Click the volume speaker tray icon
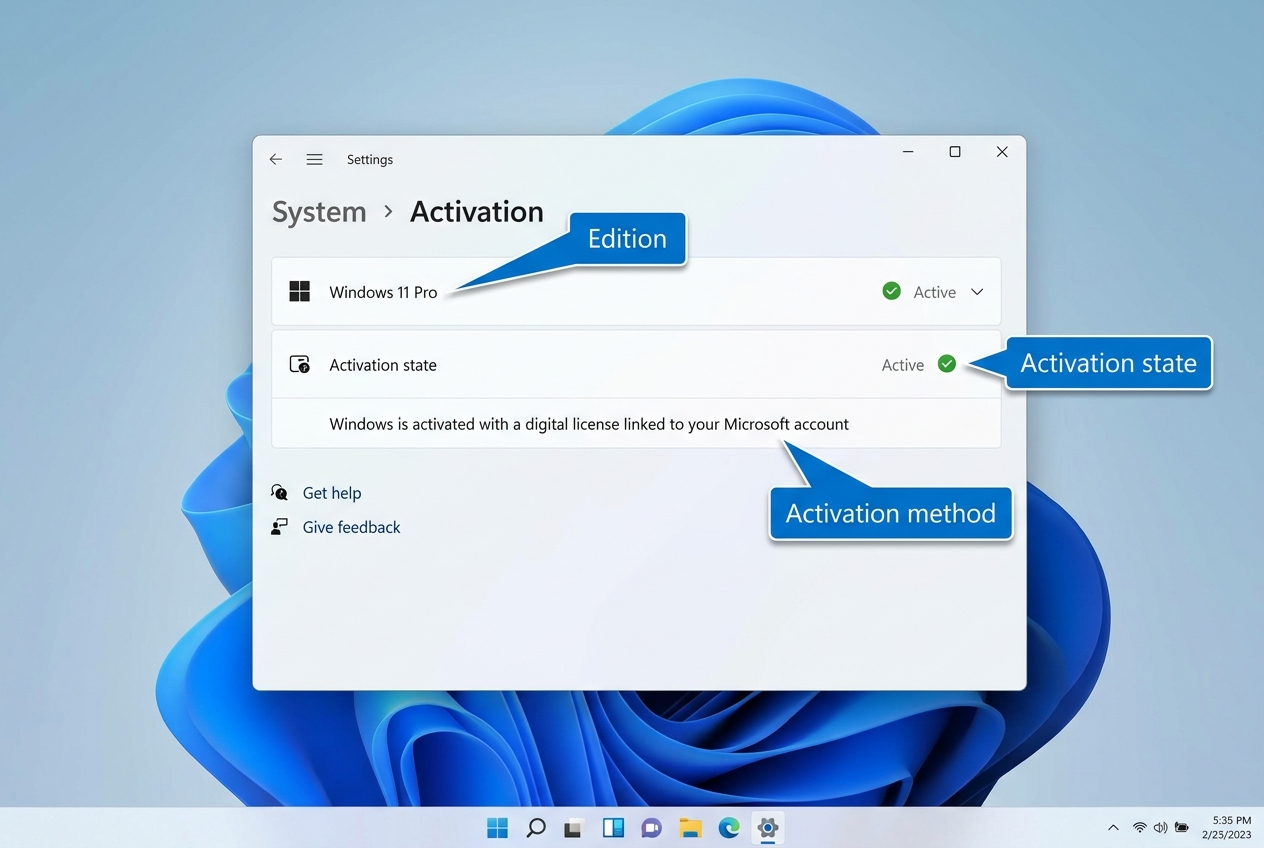Screen dimensions: 1264x848 point(1160,828)
